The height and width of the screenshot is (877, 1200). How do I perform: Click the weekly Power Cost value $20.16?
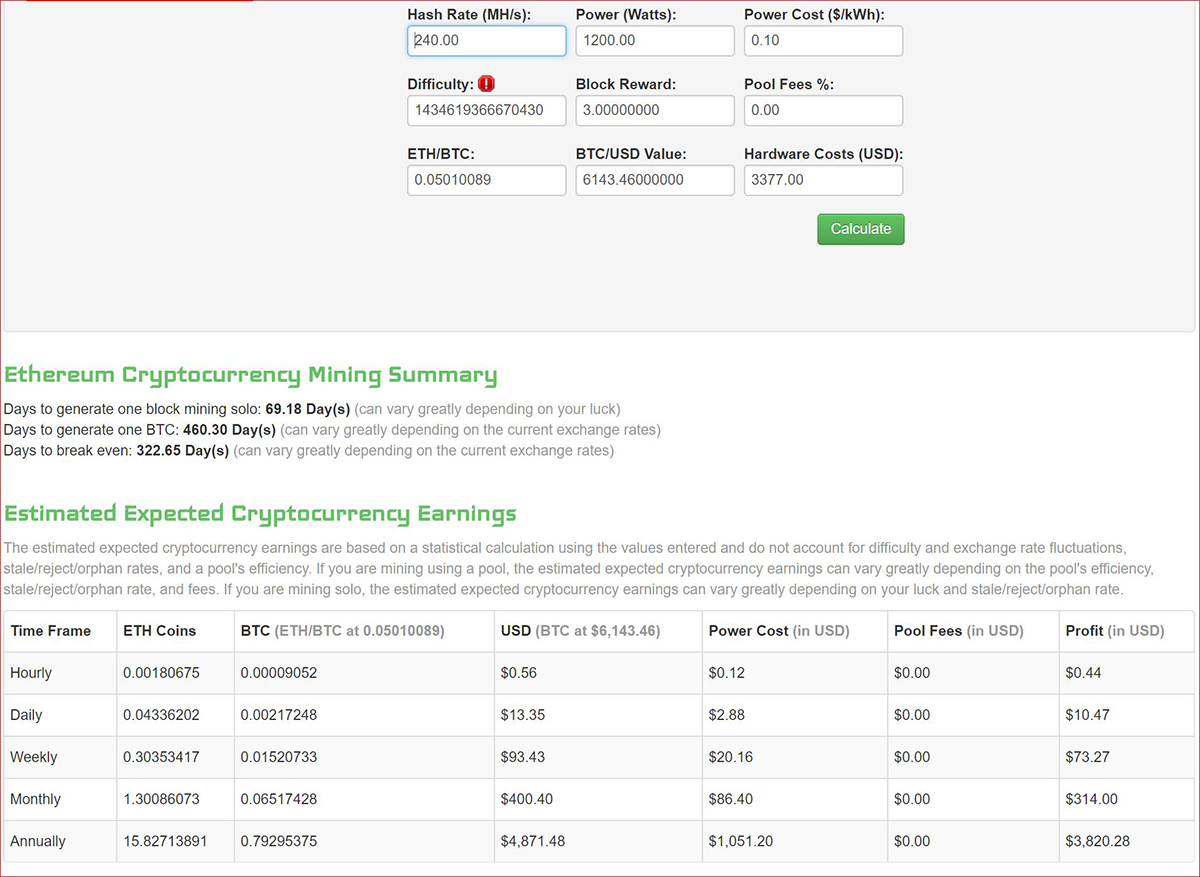click(x=731, y=757)
